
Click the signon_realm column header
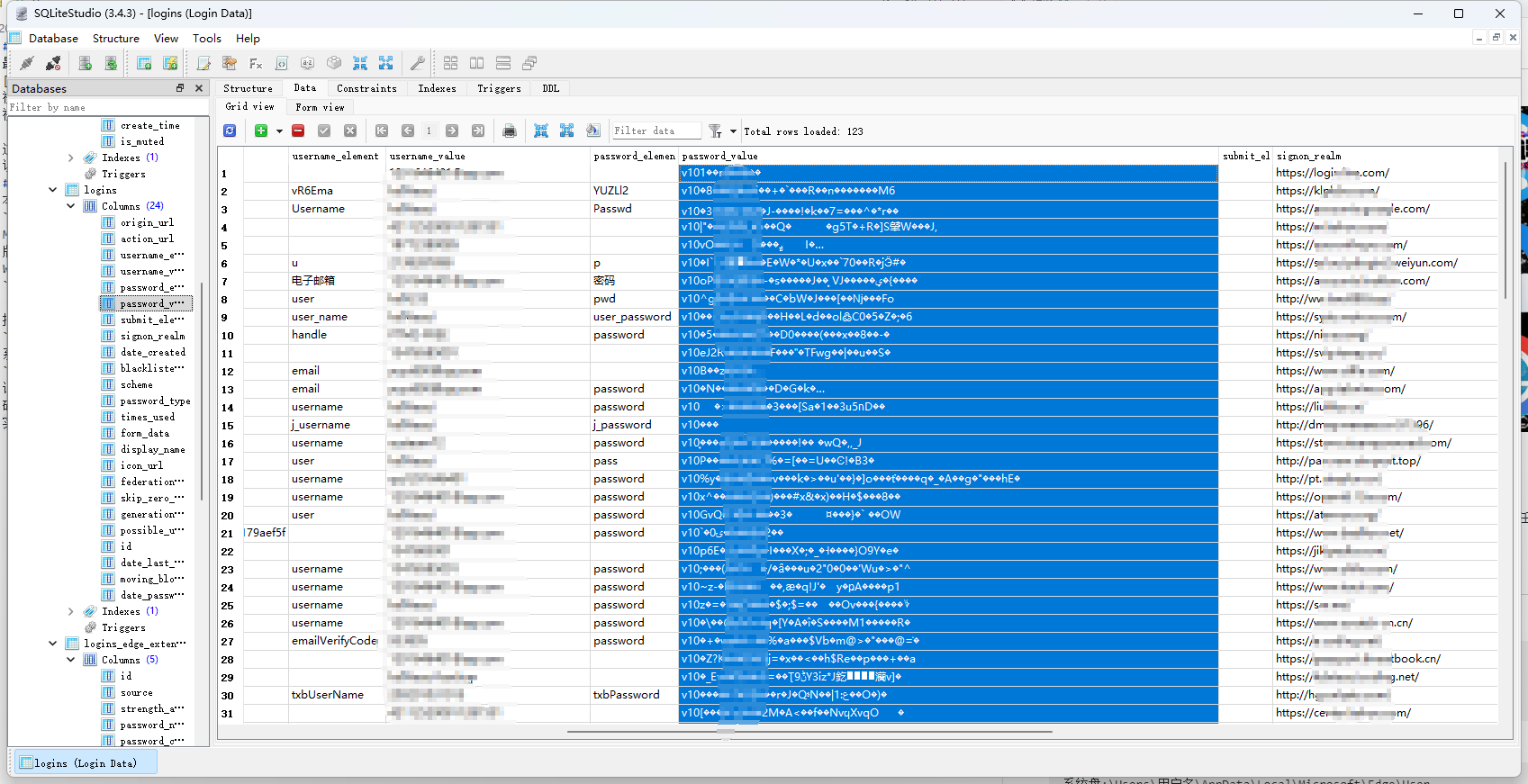click(1385, 156)
